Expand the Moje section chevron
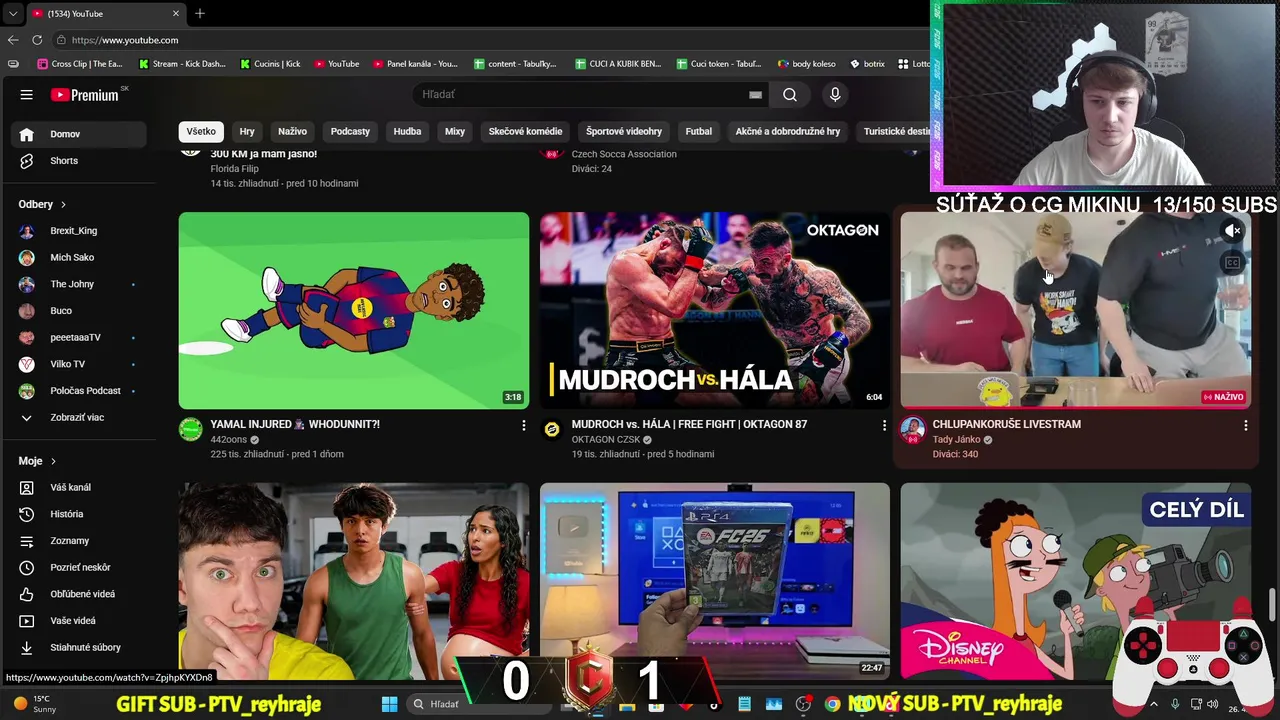Viewport: 1280px width, 720px height. tap(53, 461)
